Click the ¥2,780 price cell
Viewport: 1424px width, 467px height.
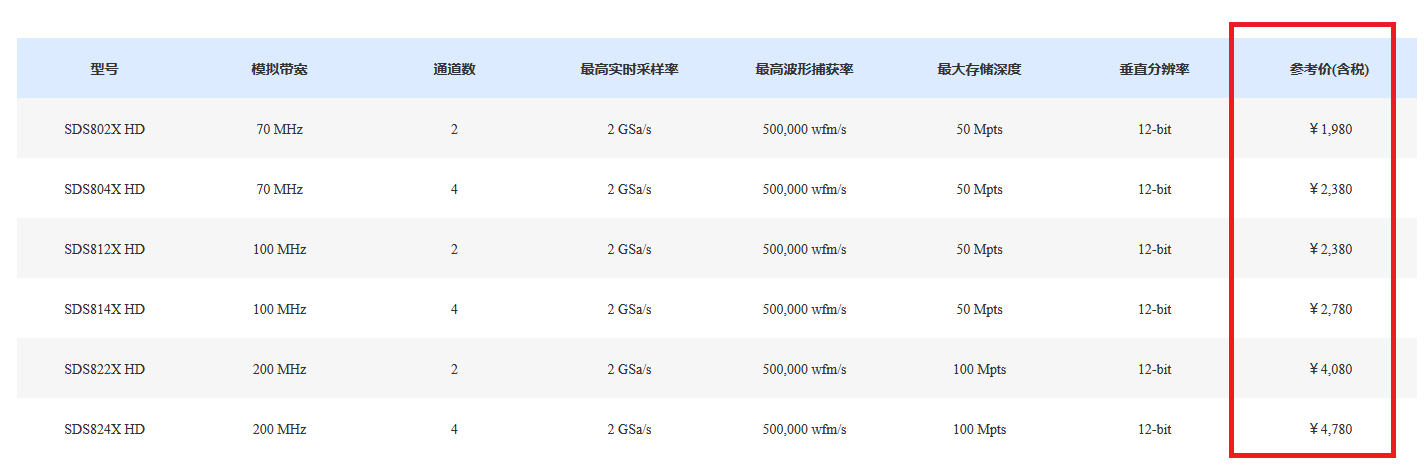pos(1330,309)
